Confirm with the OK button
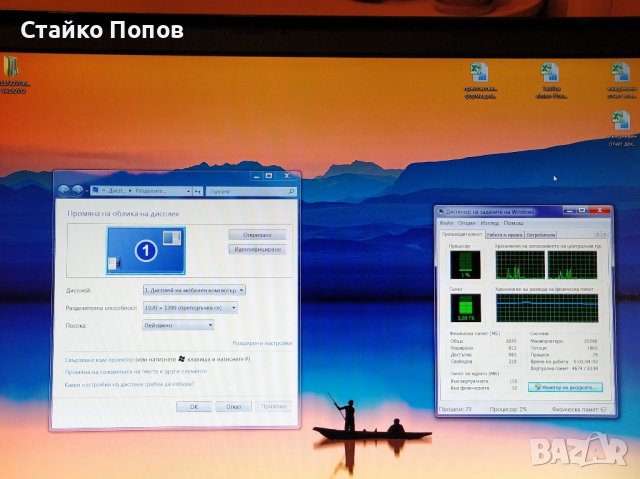Image resolution: width=640 pixels, height=479 pixels. click(x=194, y=406)
